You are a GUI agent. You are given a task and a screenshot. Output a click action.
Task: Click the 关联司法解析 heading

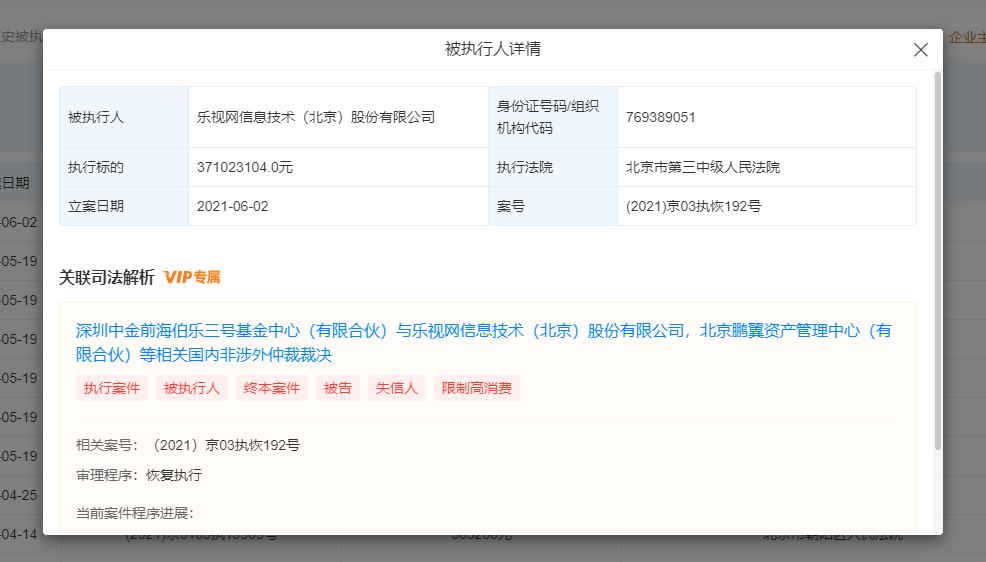pyautogui.click(x=107, y=277)
